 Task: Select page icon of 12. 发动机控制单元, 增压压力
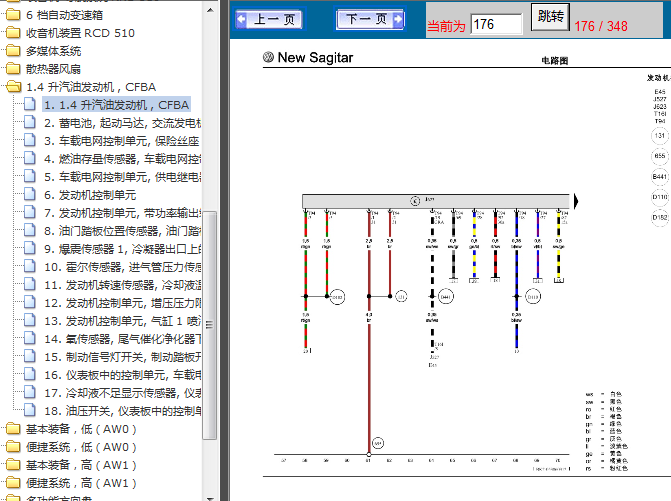tap(30, 302)
